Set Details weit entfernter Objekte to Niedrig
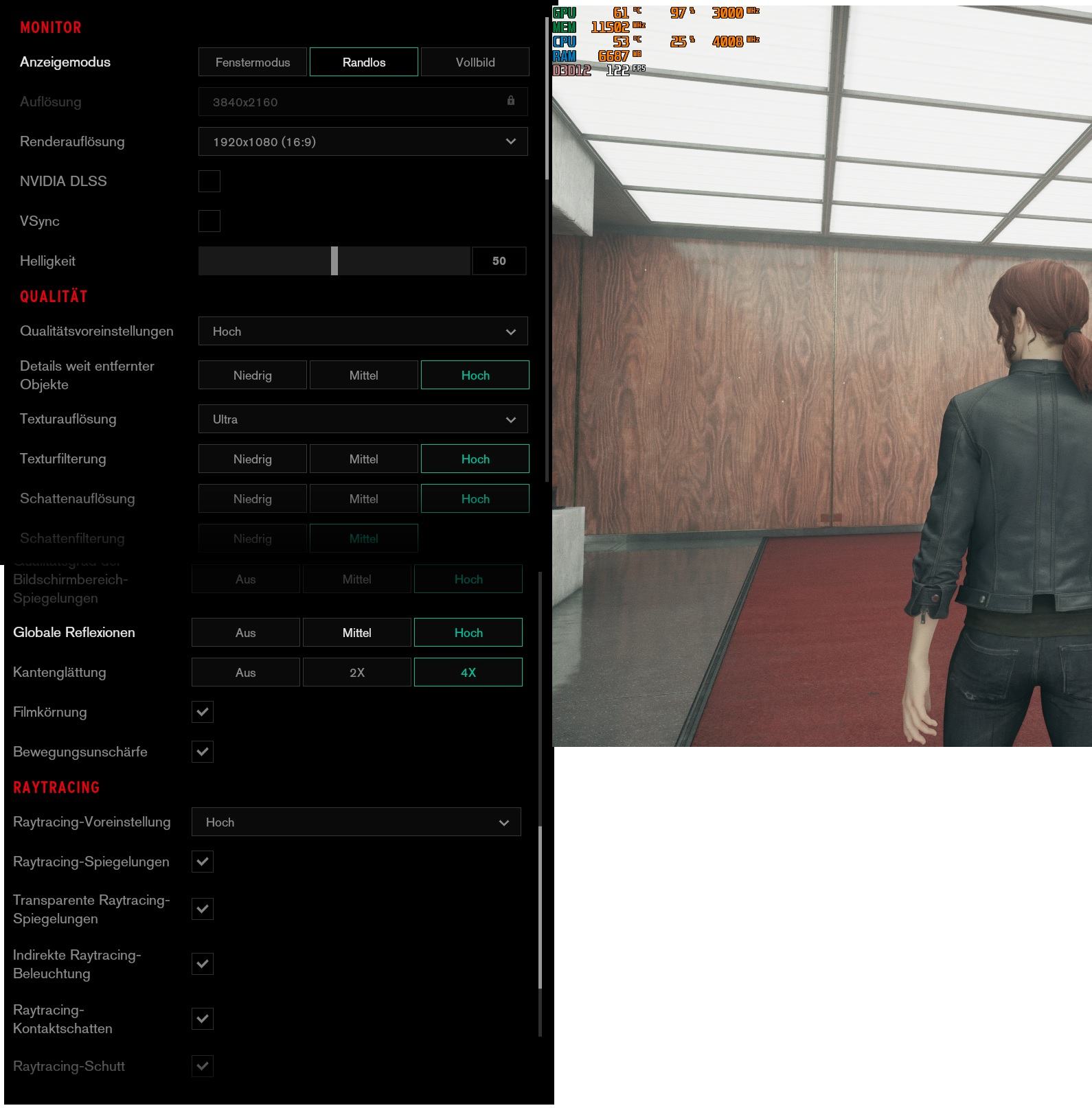Screen dimensions: 1092x1108 [253, 375]
